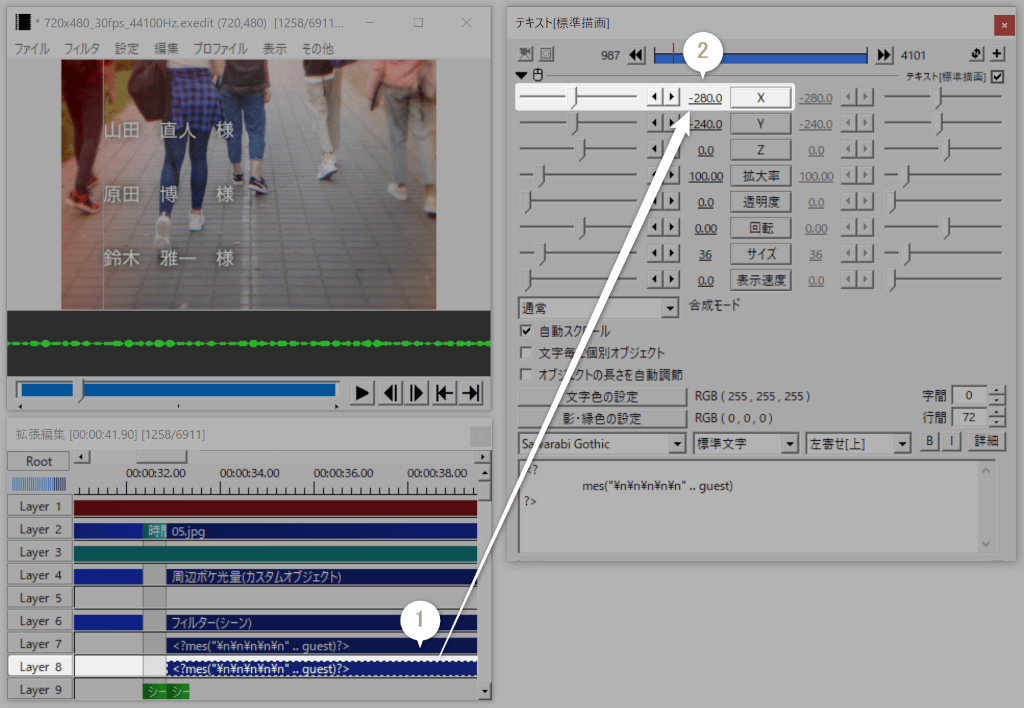Click the X movement button
This screenshot has height=708, width=1024.
pos(760,97)
